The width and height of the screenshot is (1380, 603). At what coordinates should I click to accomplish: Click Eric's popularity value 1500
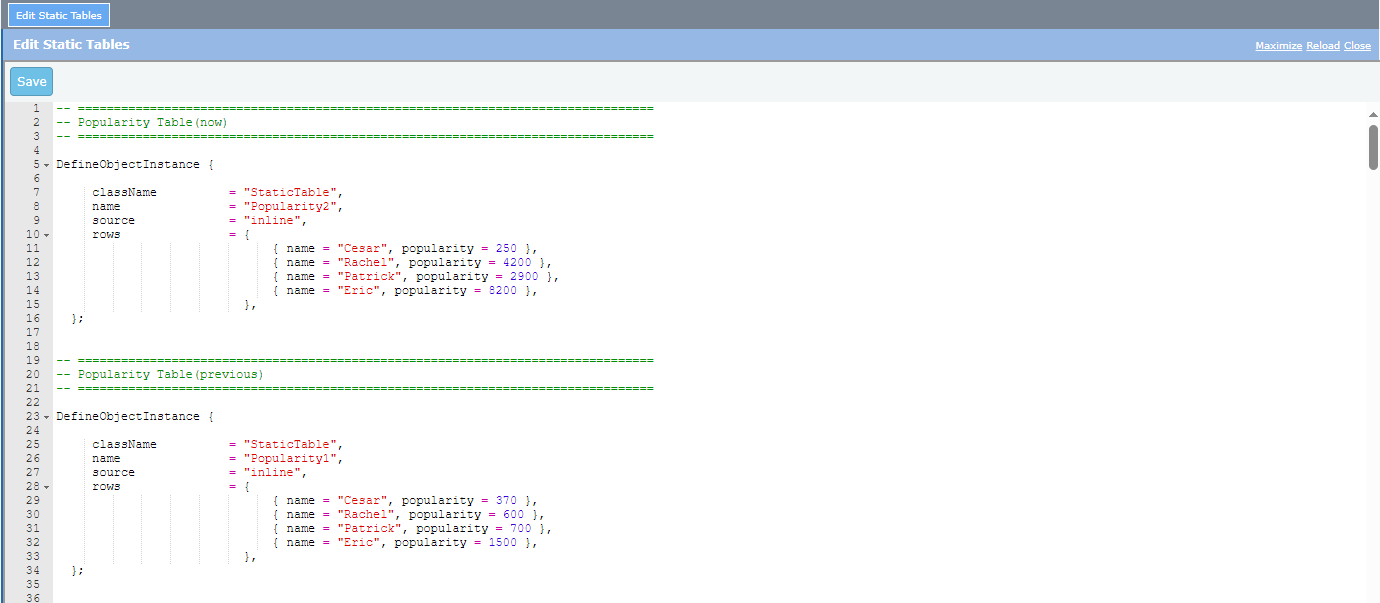502,542
